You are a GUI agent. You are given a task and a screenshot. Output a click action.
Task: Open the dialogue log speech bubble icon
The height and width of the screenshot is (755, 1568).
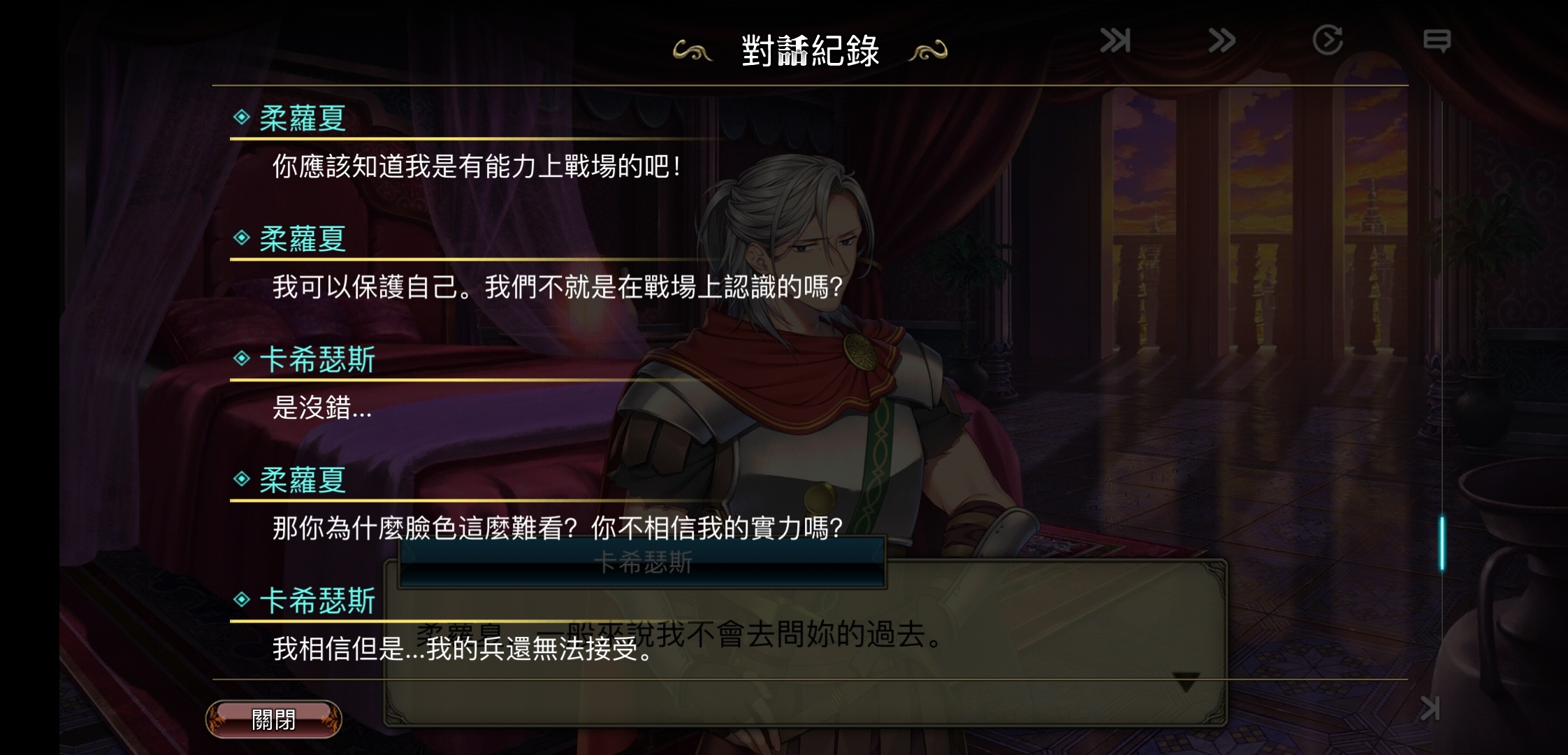(1437, 41)
